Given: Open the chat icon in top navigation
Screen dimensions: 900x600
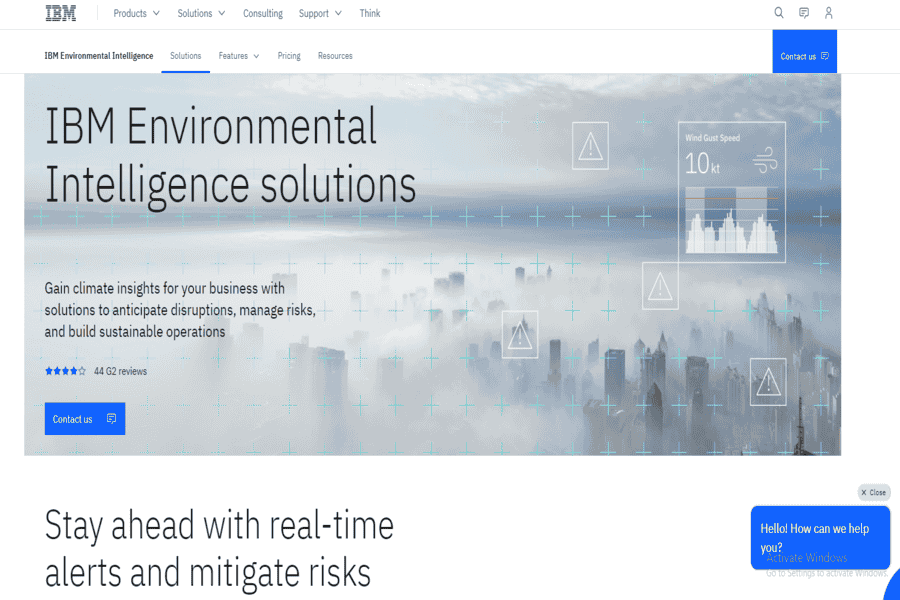Looking at the screenshot, I should (x=804, y=13).
